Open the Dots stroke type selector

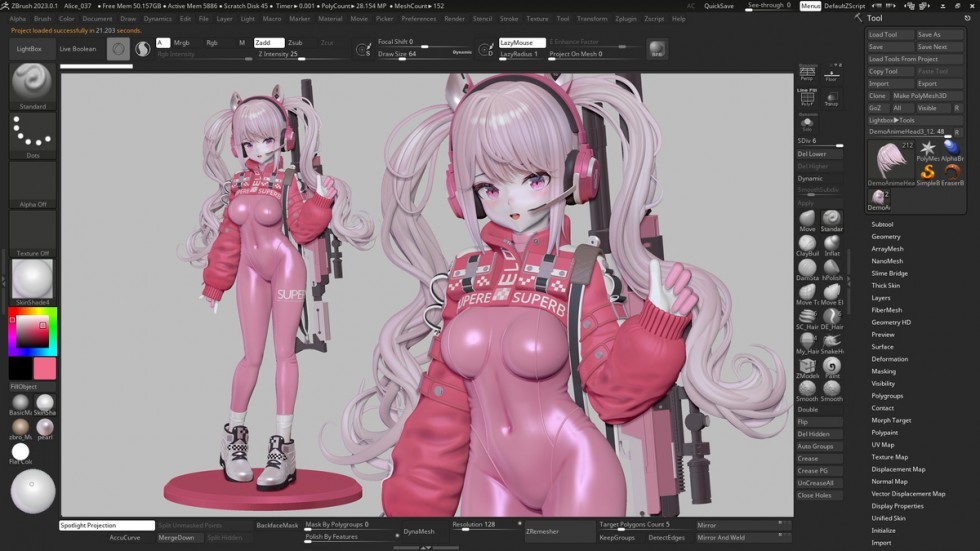click(32, 132)
